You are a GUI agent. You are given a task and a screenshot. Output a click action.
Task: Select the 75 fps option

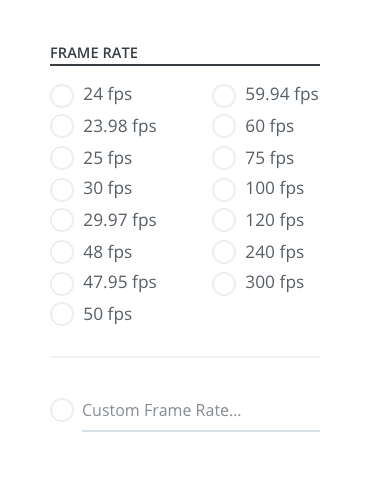click(x=224, y=158)
